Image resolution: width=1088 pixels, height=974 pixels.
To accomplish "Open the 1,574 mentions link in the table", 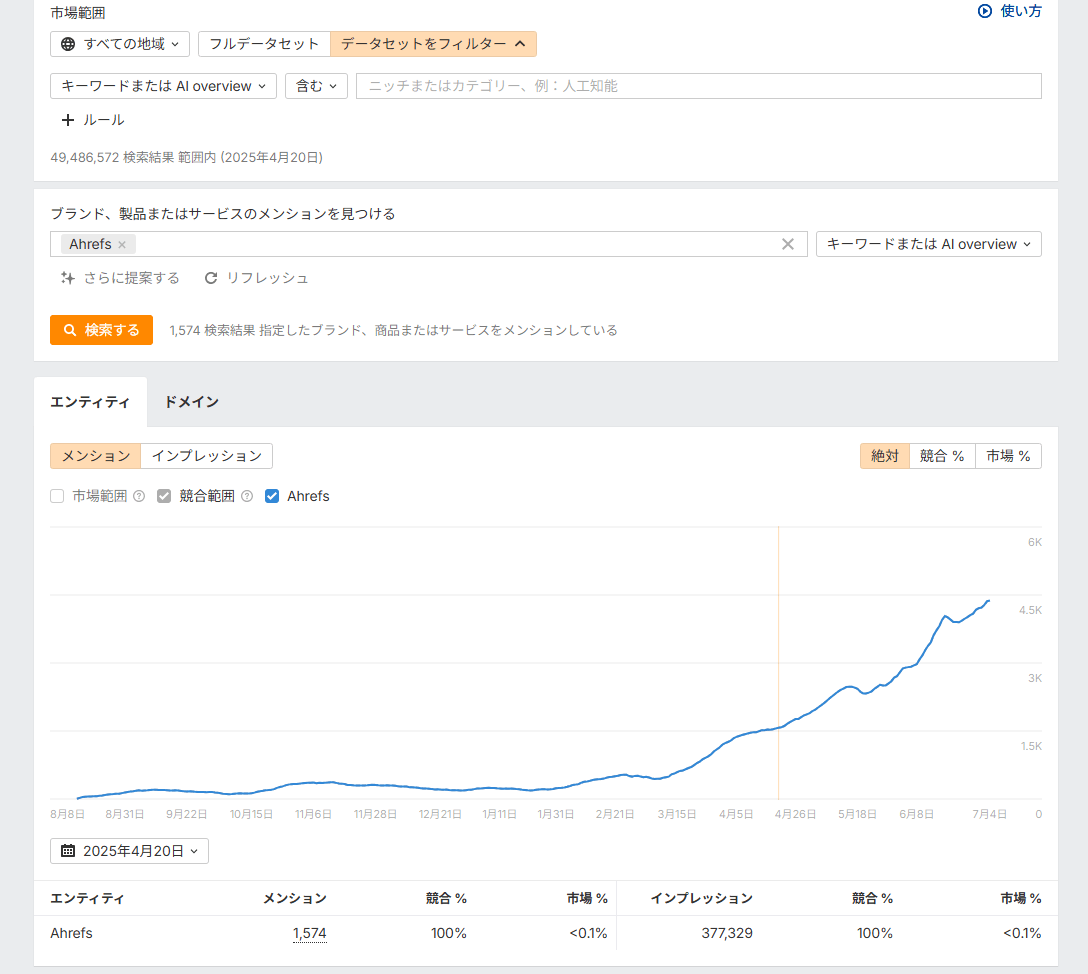I will [310, 933].
